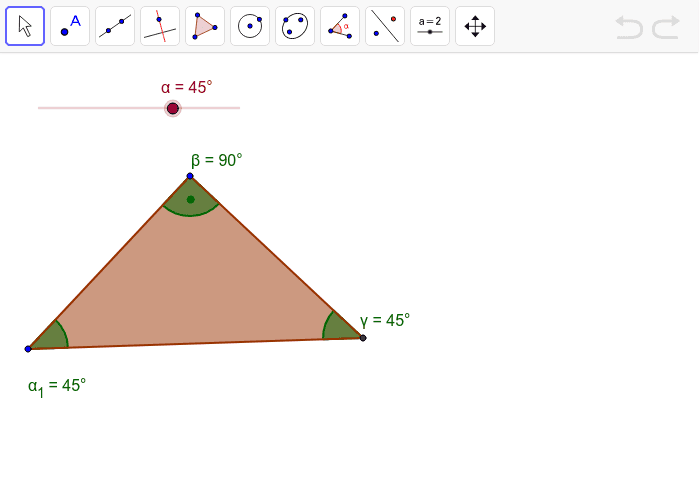Select the right vertex point
Image resolution: width=700 pixels, height=500 pixels.
pos(363,338)
